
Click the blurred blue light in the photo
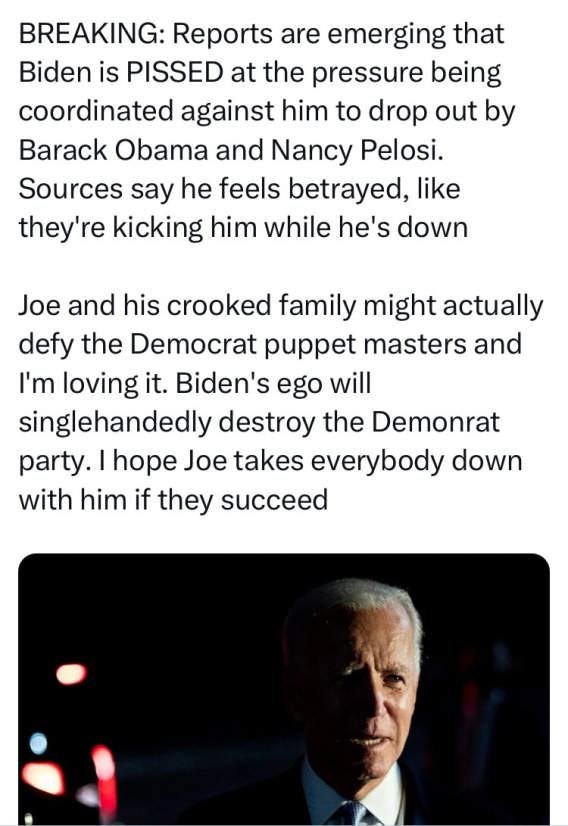coord(38,743)
